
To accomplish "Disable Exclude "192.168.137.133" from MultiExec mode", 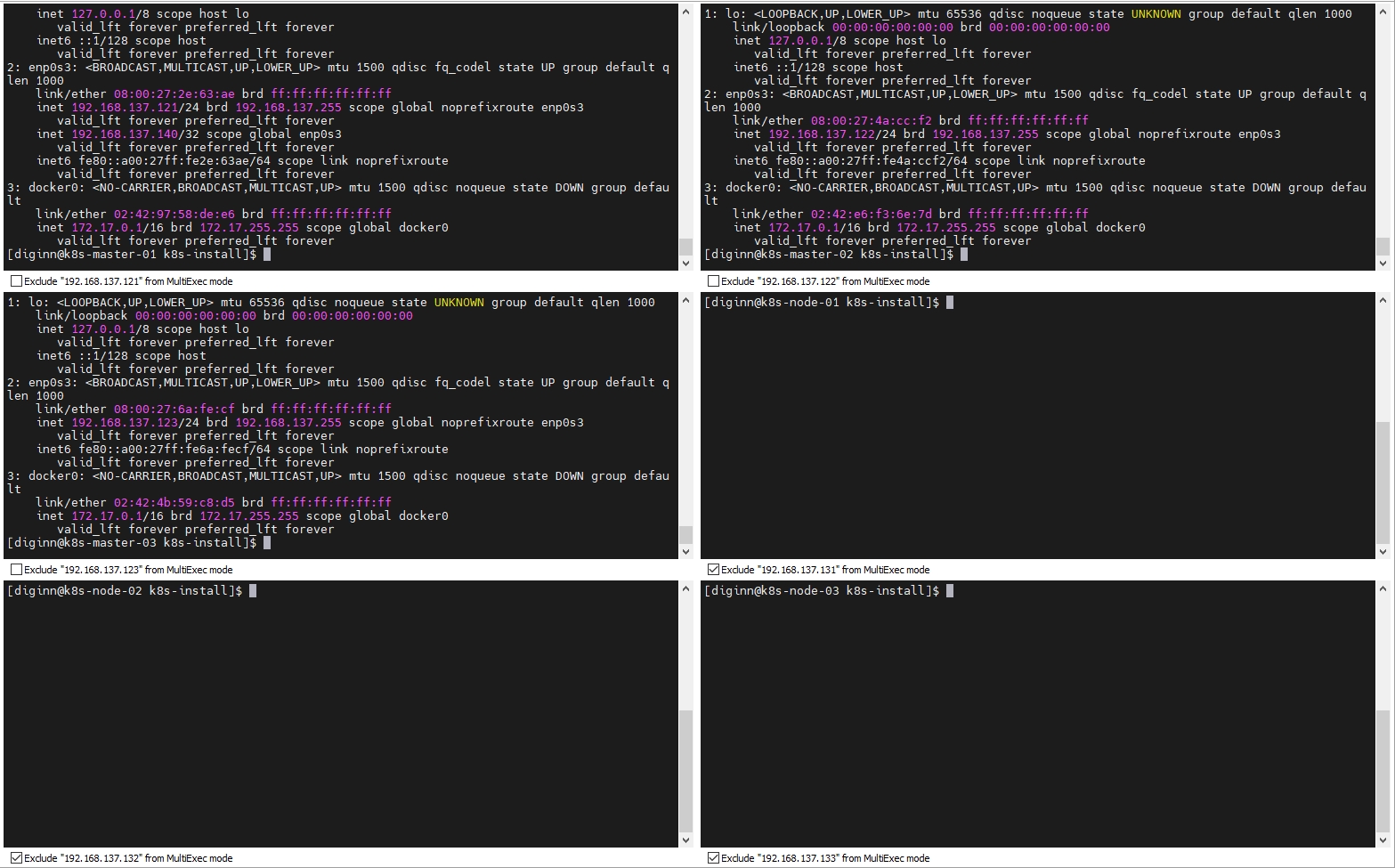I will pyautogui.click(x=713, y=858).
